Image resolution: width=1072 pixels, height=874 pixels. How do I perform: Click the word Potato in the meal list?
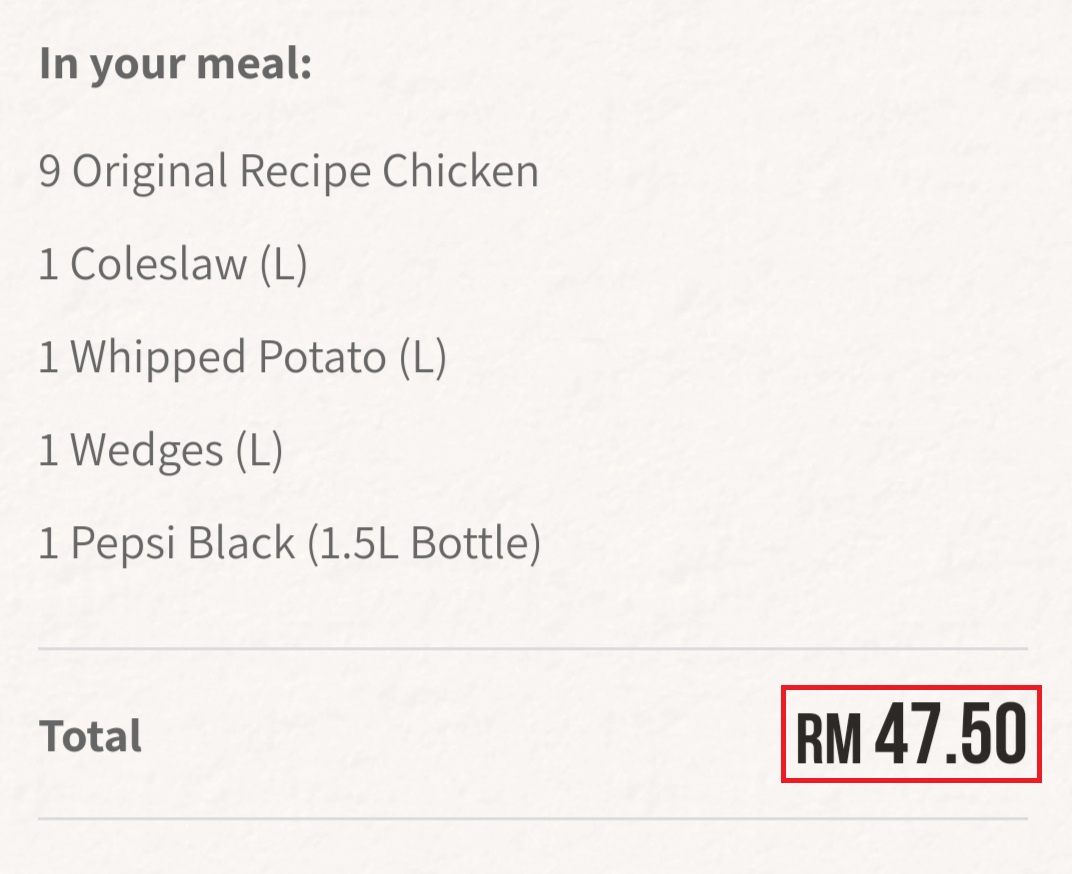322,358
